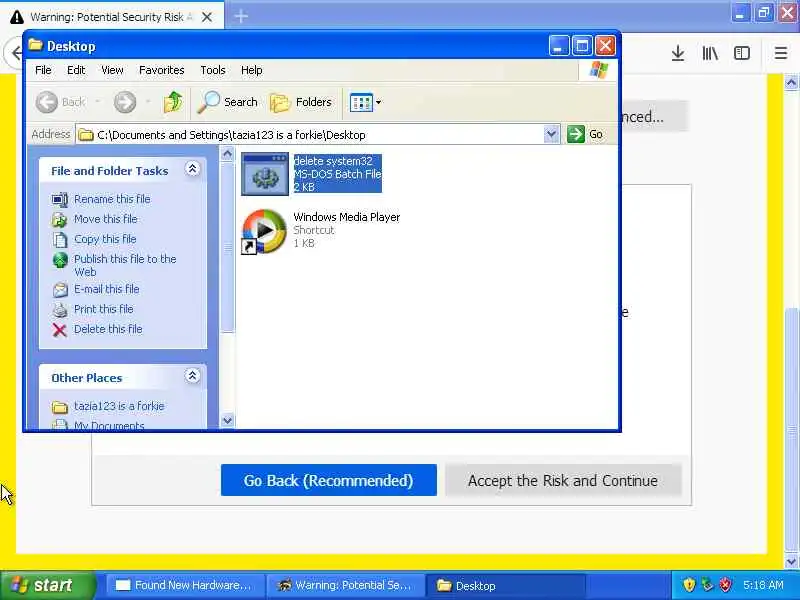Click Accept the Risk and Continue
This screenshot has height=600, width=800.
[x=563, y=480]
